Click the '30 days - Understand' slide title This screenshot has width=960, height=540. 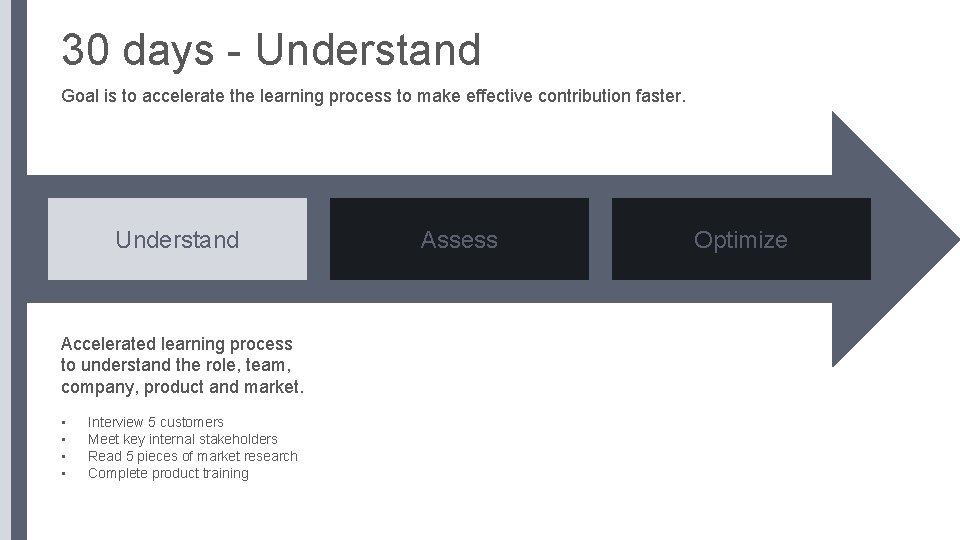(270, 50)
